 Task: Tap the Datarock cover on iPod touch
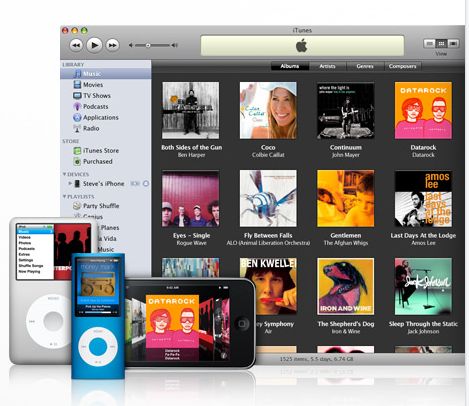tap(172, 321)
